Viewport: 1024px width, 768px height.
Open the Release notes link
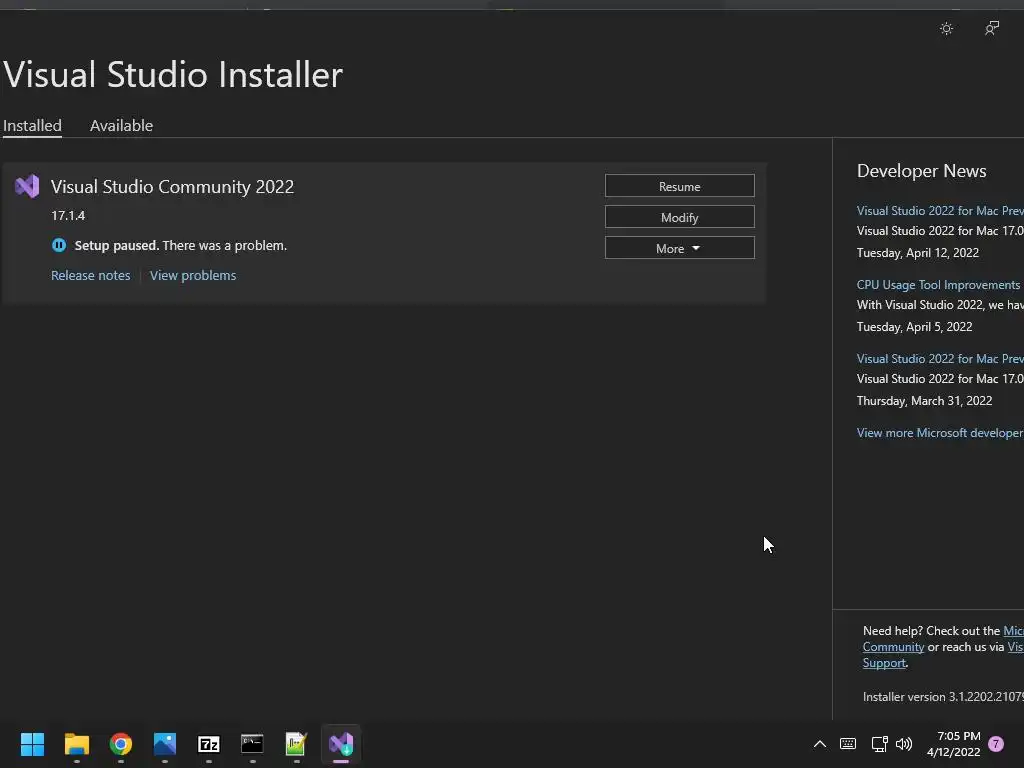(x=91, y=276)
